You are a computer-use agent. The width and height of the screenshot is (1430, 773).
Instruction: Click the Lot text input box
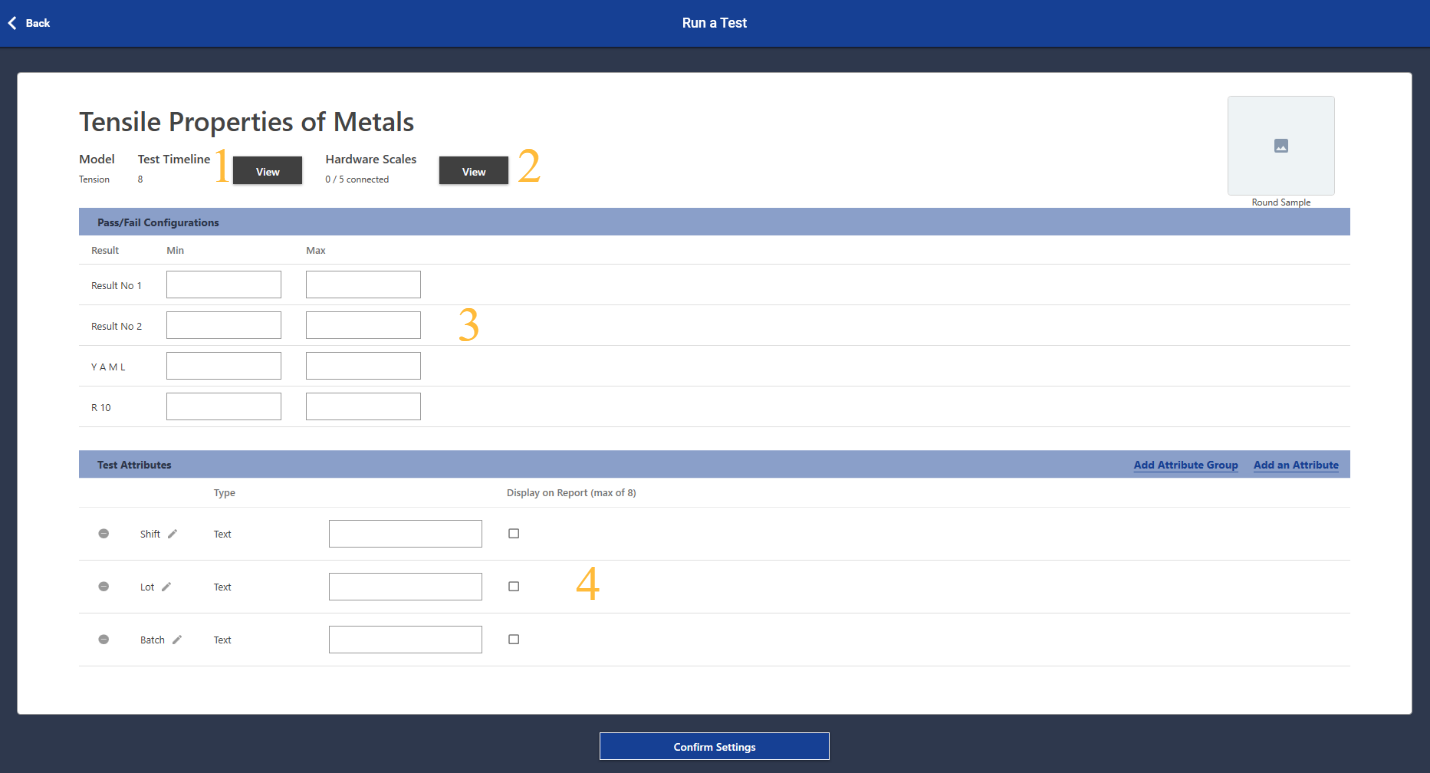click(406, 587)
